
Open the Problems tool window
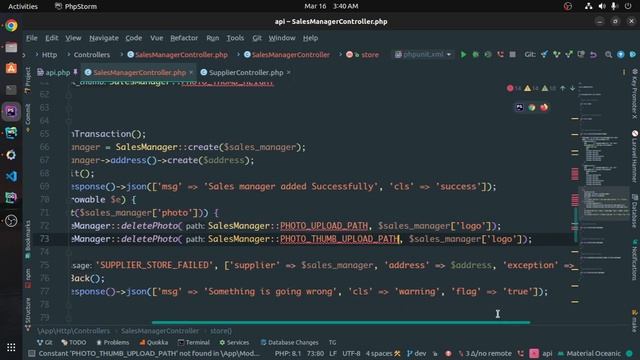[112, 342]
